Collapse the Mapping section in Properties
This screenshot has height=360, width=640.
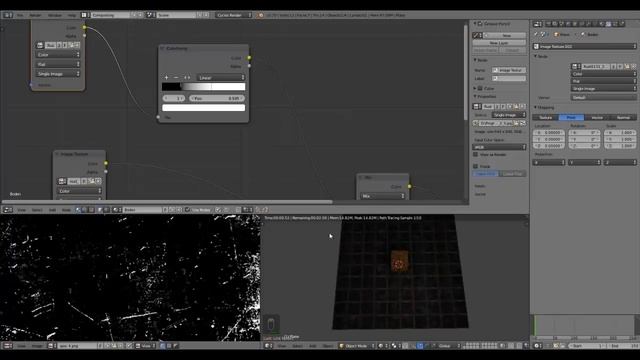[536, 107]
